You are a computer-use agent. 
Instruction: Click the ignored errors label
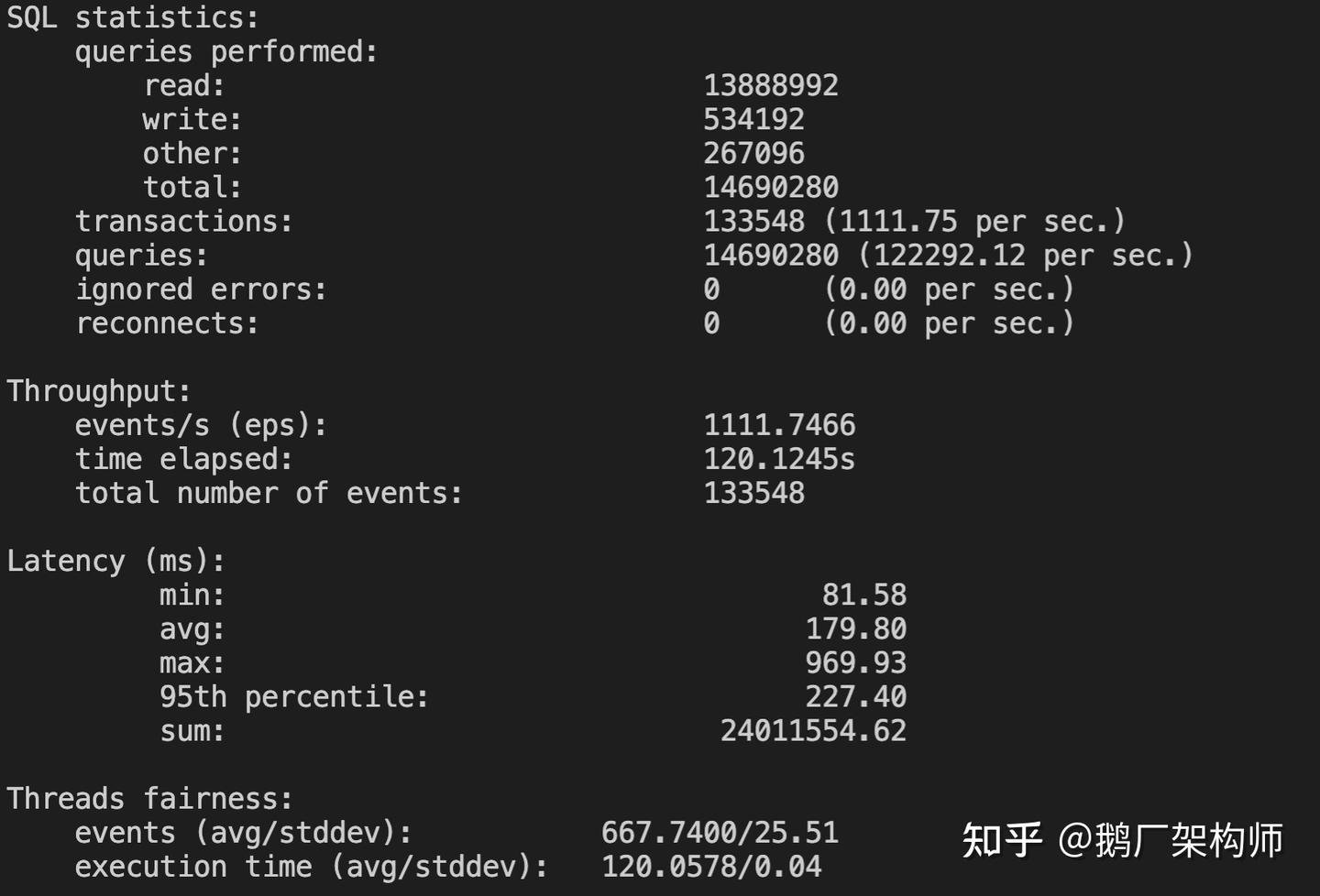pyautogui.click(x=201, y=290)
